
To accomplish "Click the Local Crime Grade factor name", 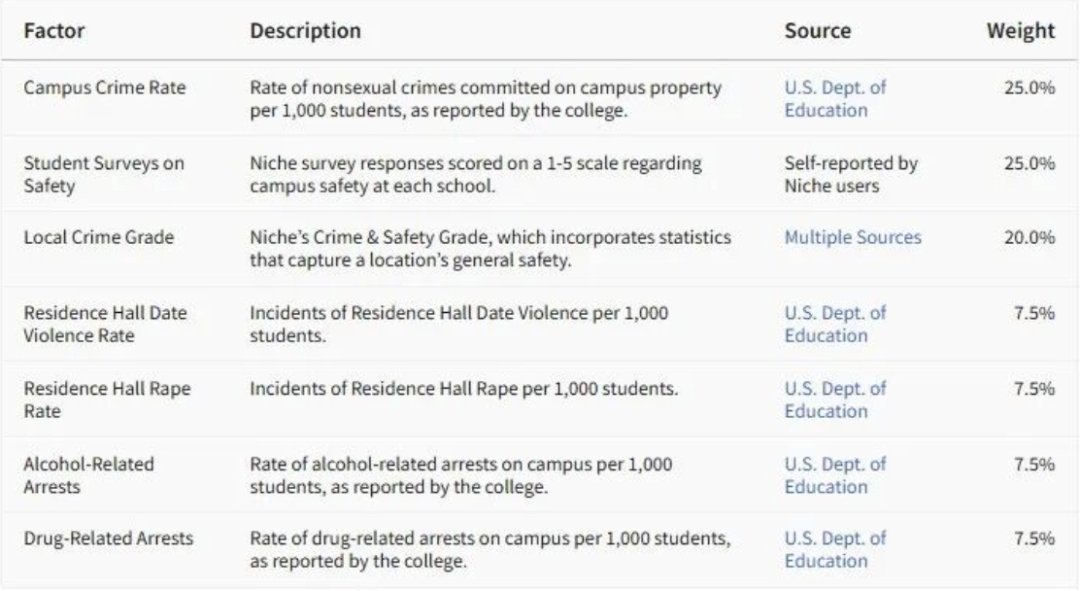I will [98, 237].
